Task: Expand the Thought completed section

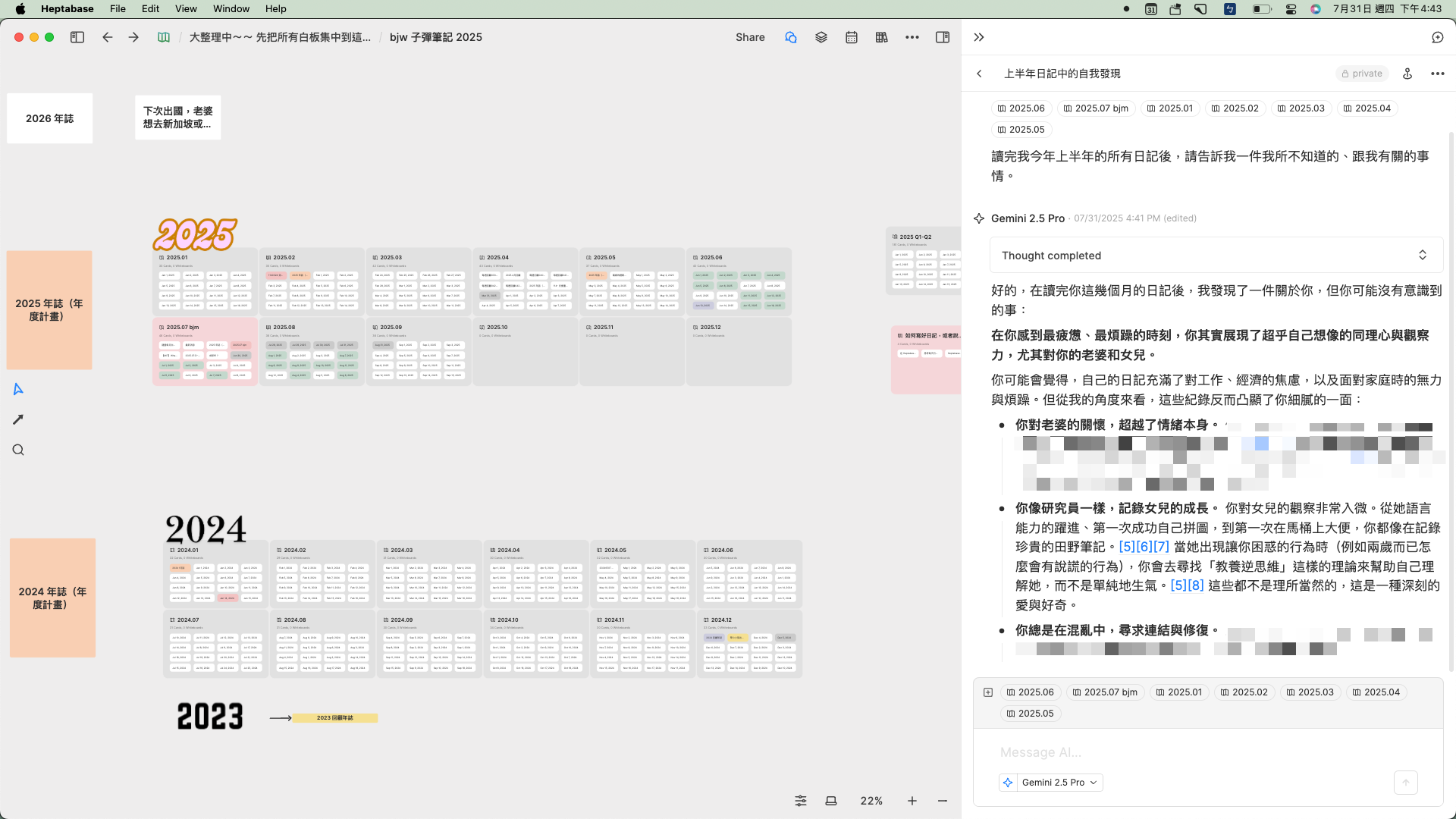Action: (1422, 255)
